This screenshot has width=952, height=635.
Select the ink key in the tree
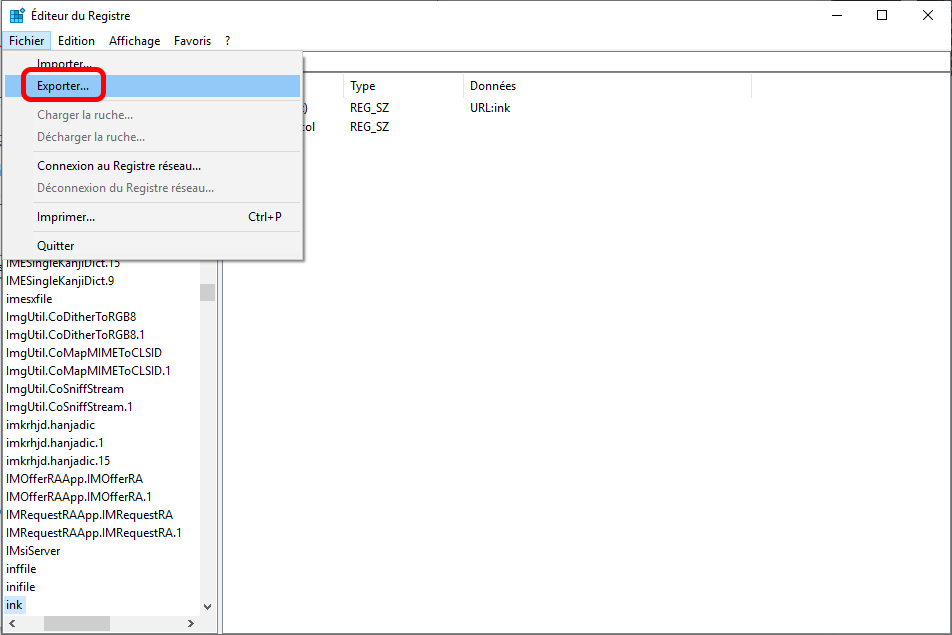pyautogui.click(x=14, y=605)
